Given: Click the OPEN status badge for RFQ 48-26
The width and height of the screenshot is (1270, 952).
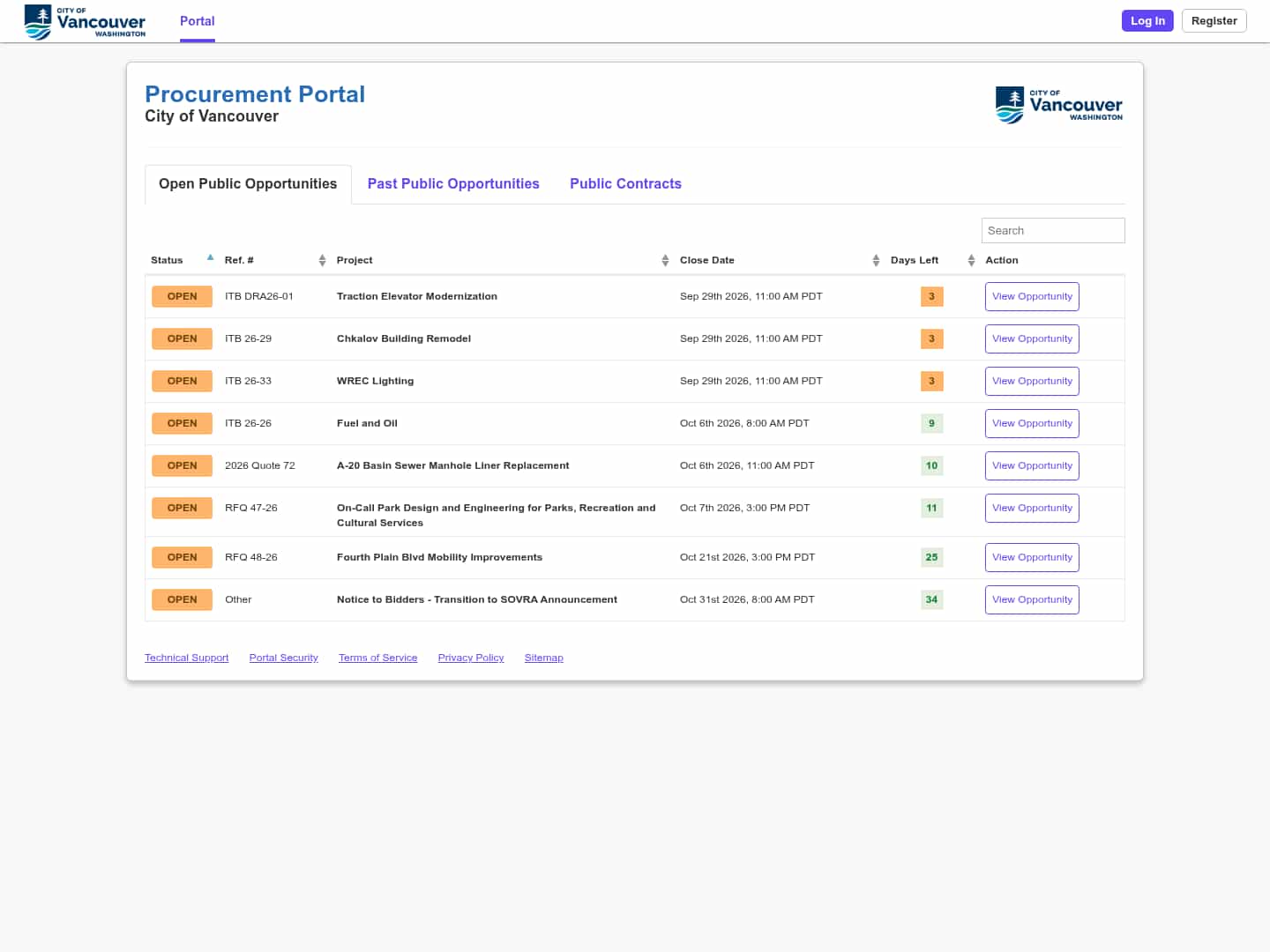Looking at the screenshot, I should click(182, 557).
